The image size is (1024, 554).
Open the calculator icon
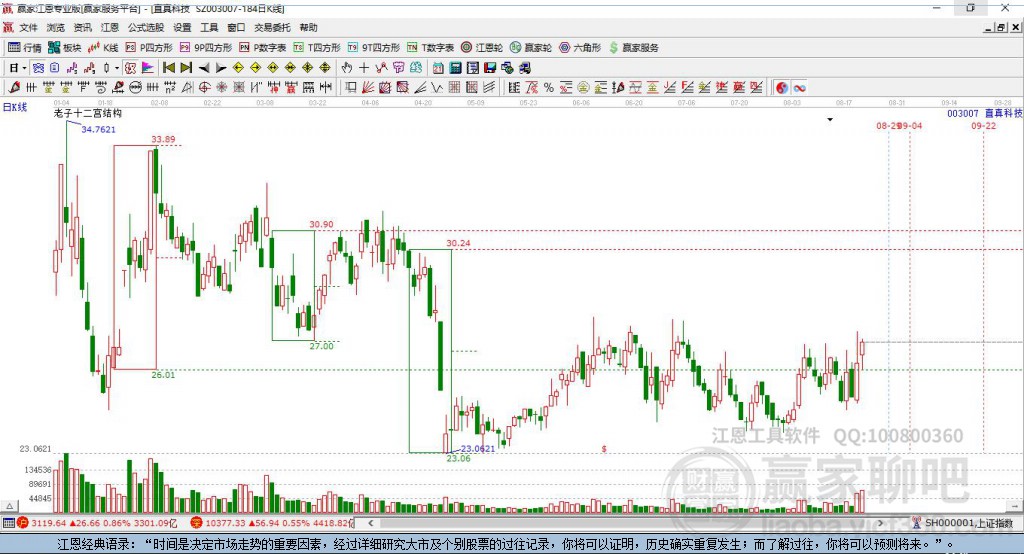(455, 68)
